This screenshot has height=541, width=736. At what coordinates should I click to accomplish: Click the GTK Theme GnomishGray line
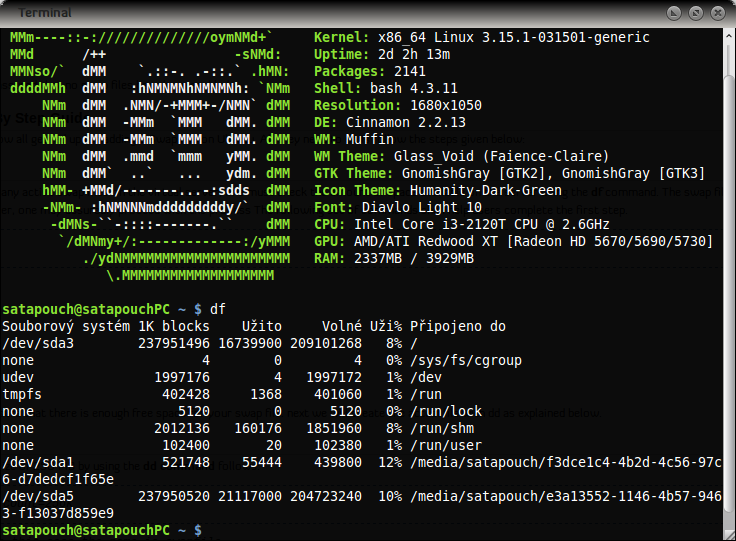pos(509,173)
